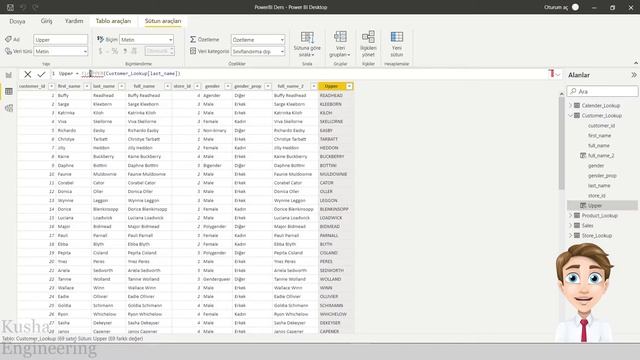640x360 pixels.
Task: Click the currency format icon
Action: click(x=100, y=51)
